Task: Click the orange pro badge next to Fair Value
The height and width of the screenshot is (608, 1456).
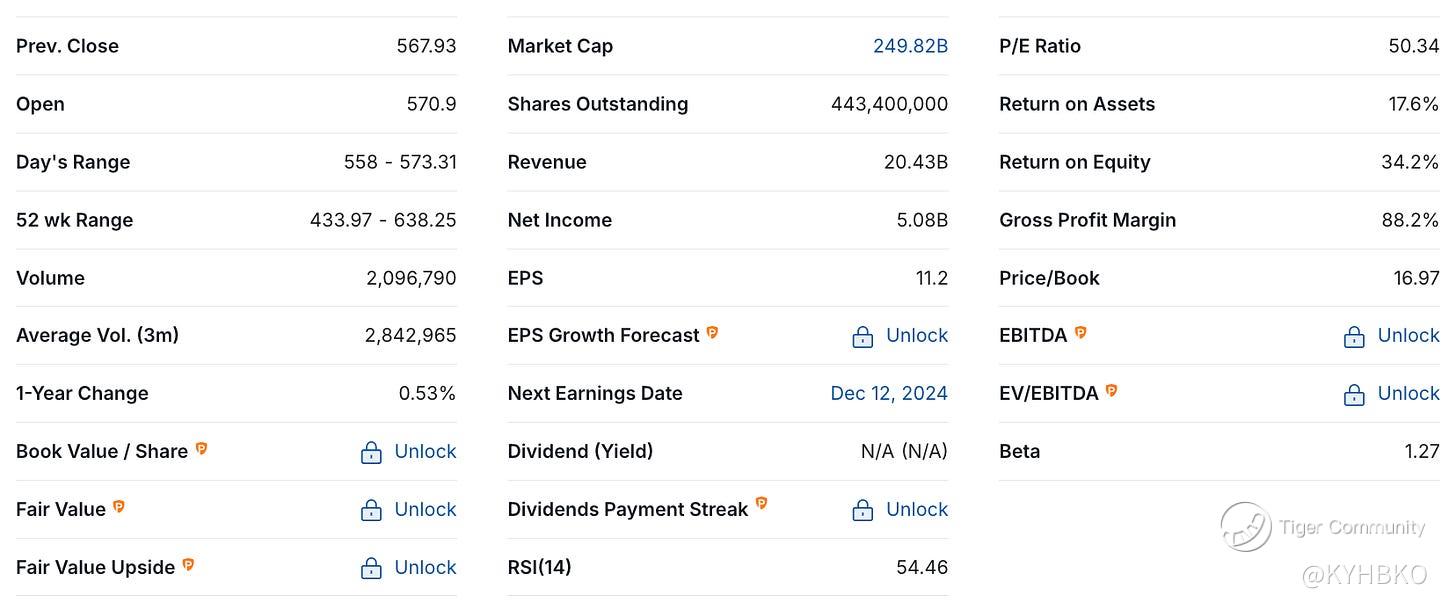Action: pos(119,507)
